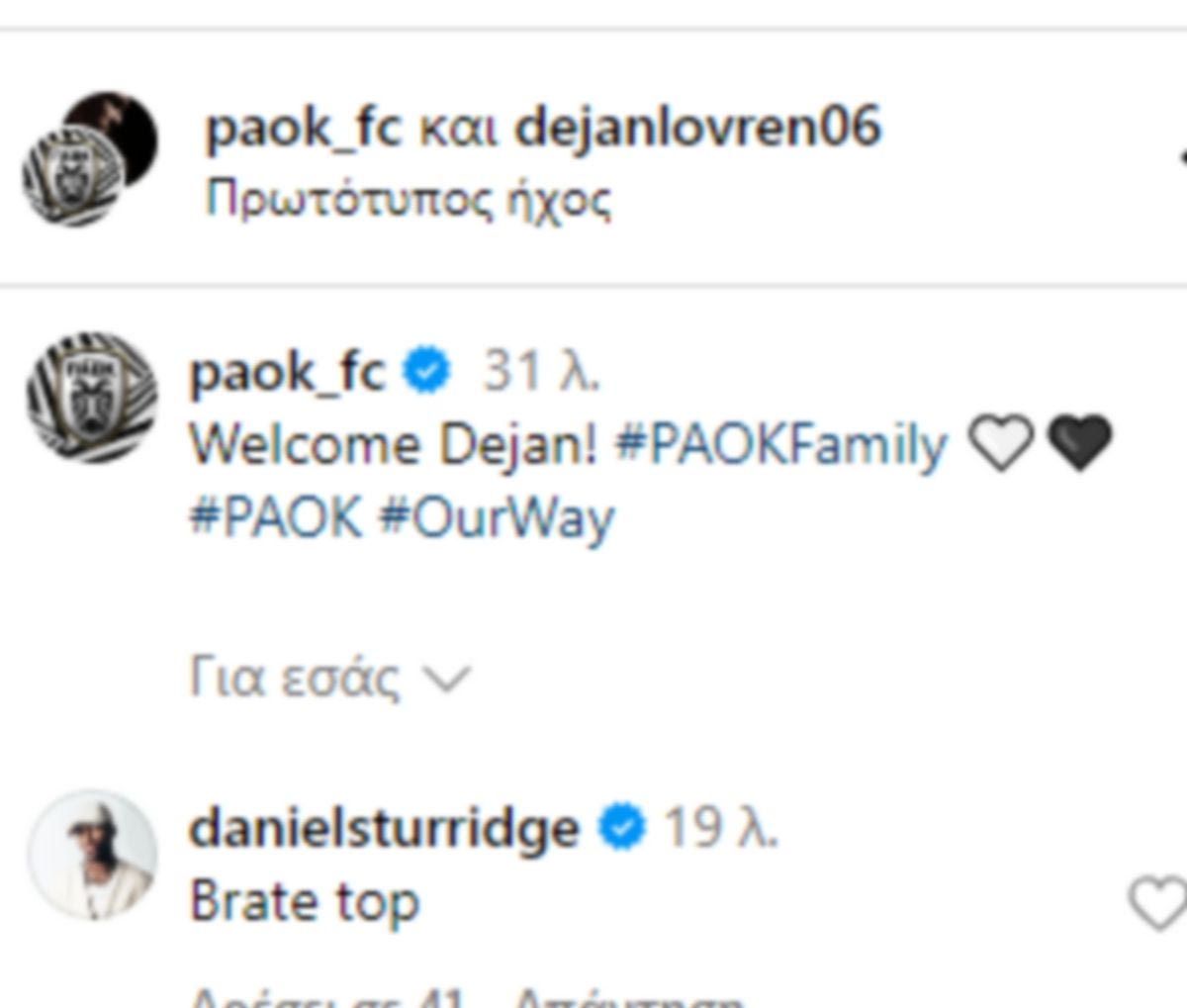The width and height of the screenshot is (1187, 1008).
Task: Click the 19 λ. comment timestamp
Action: tap(720, 828)
